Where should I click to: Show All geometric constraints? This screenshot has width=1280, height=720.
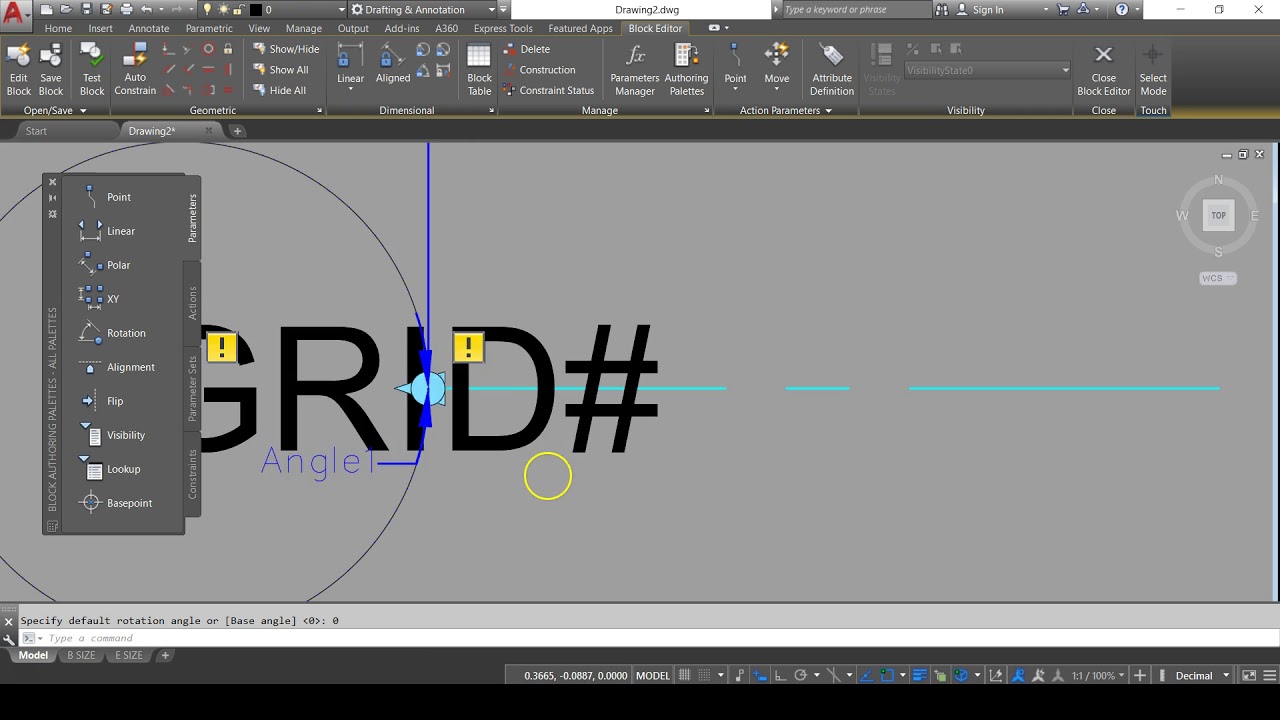(x=280, y=70)
